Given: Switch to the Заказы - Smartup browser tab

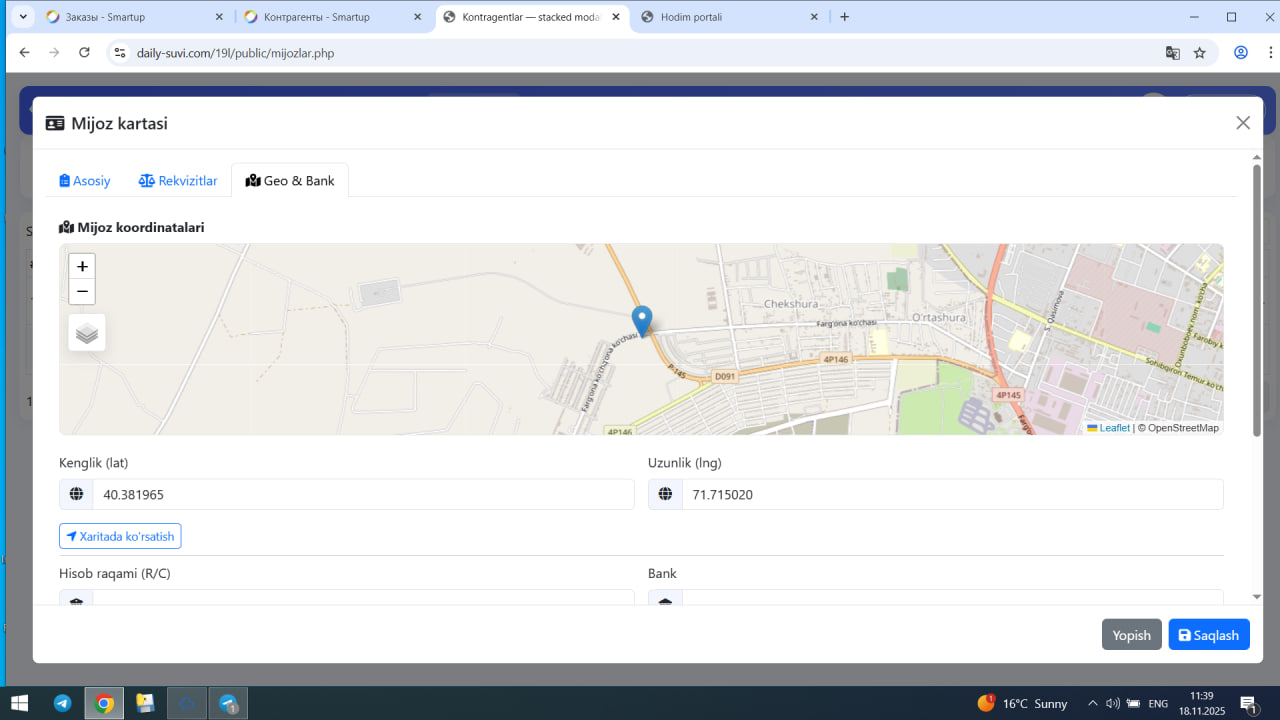Looking at the screenshot, I should click(x=133, y=17).
